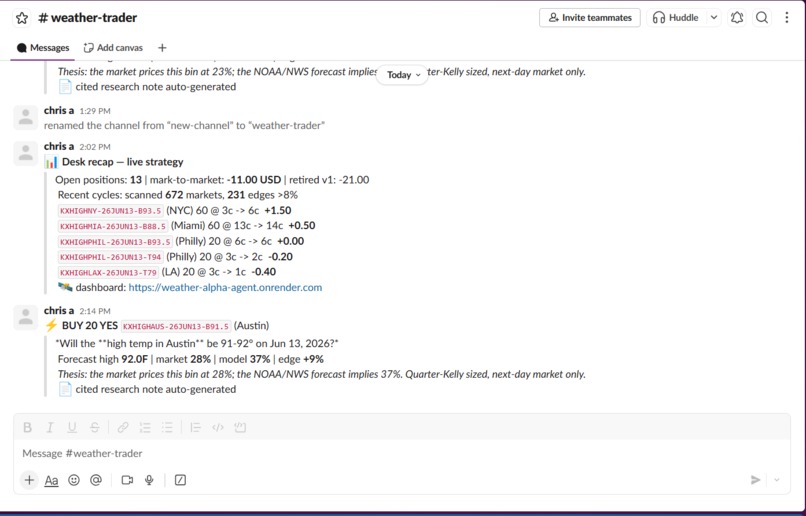Search in channel with magnifier icon
The width and height of the screenshot is (806, 516).
[762, 17]
